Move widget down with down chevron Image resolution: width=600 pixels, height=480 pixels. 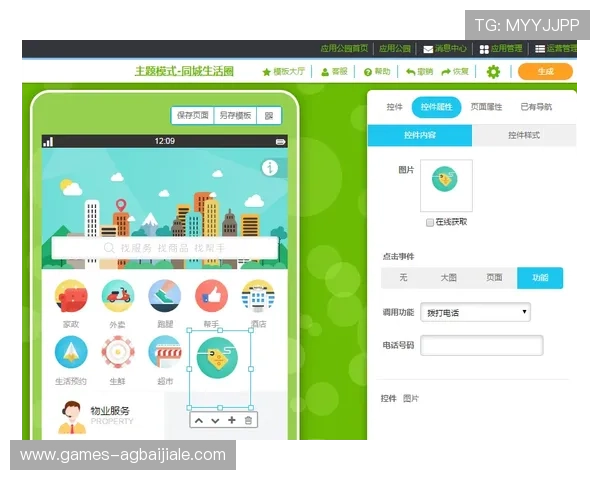[x=215, y=421]
